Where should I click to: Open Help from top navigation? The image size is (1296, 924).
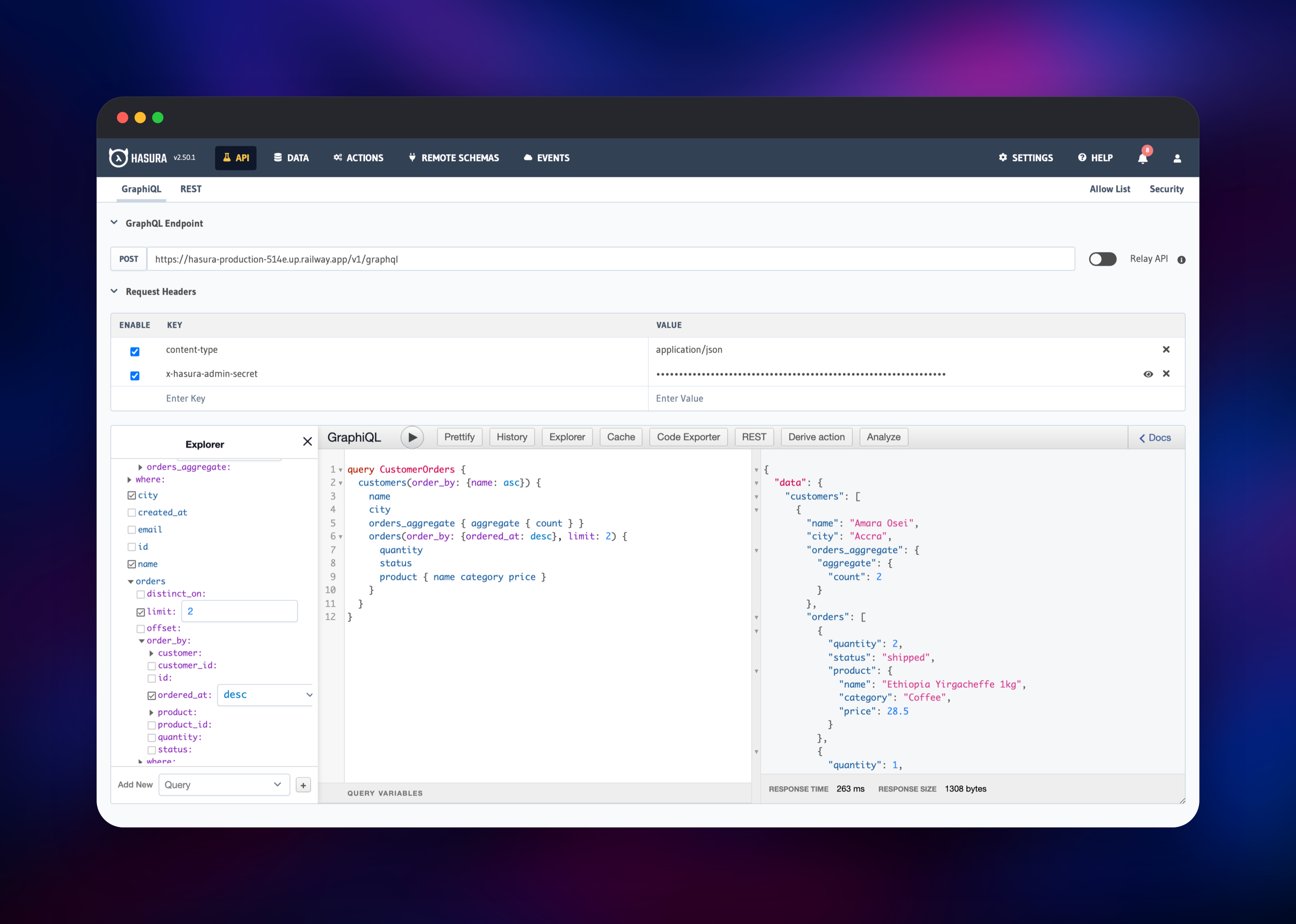point(1095,158)
